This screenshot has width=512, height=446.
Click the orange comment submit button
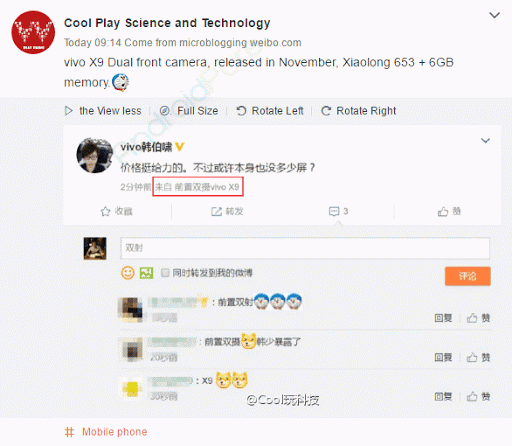pos(468,276)
